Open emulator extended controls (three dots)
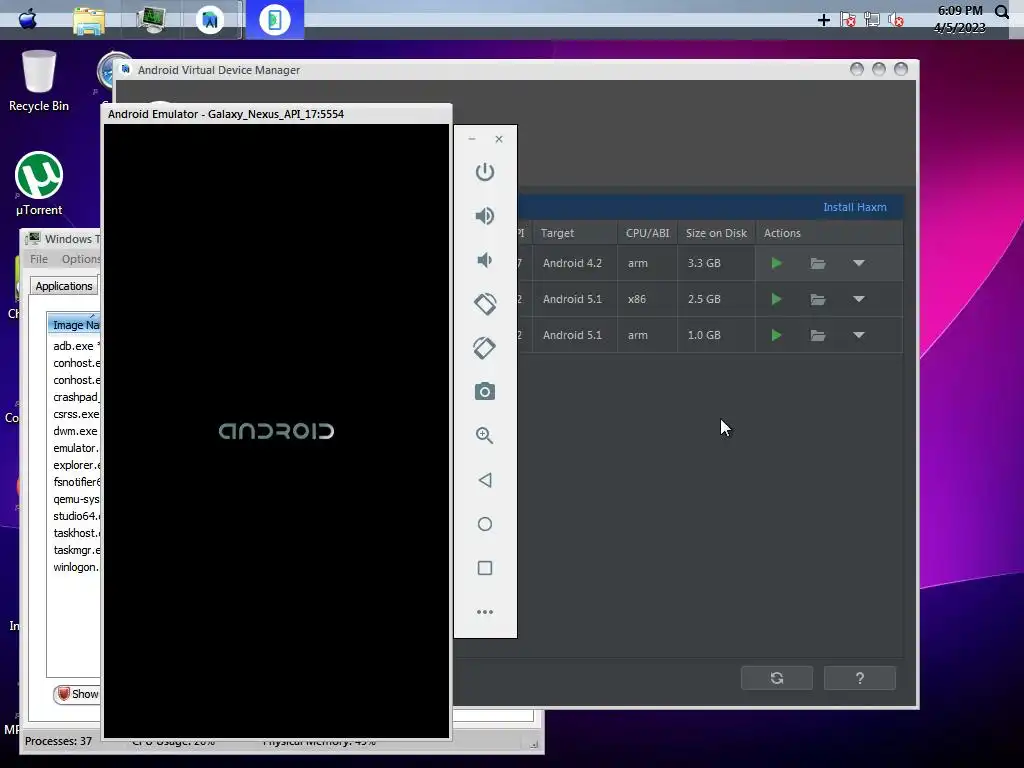 485,612
